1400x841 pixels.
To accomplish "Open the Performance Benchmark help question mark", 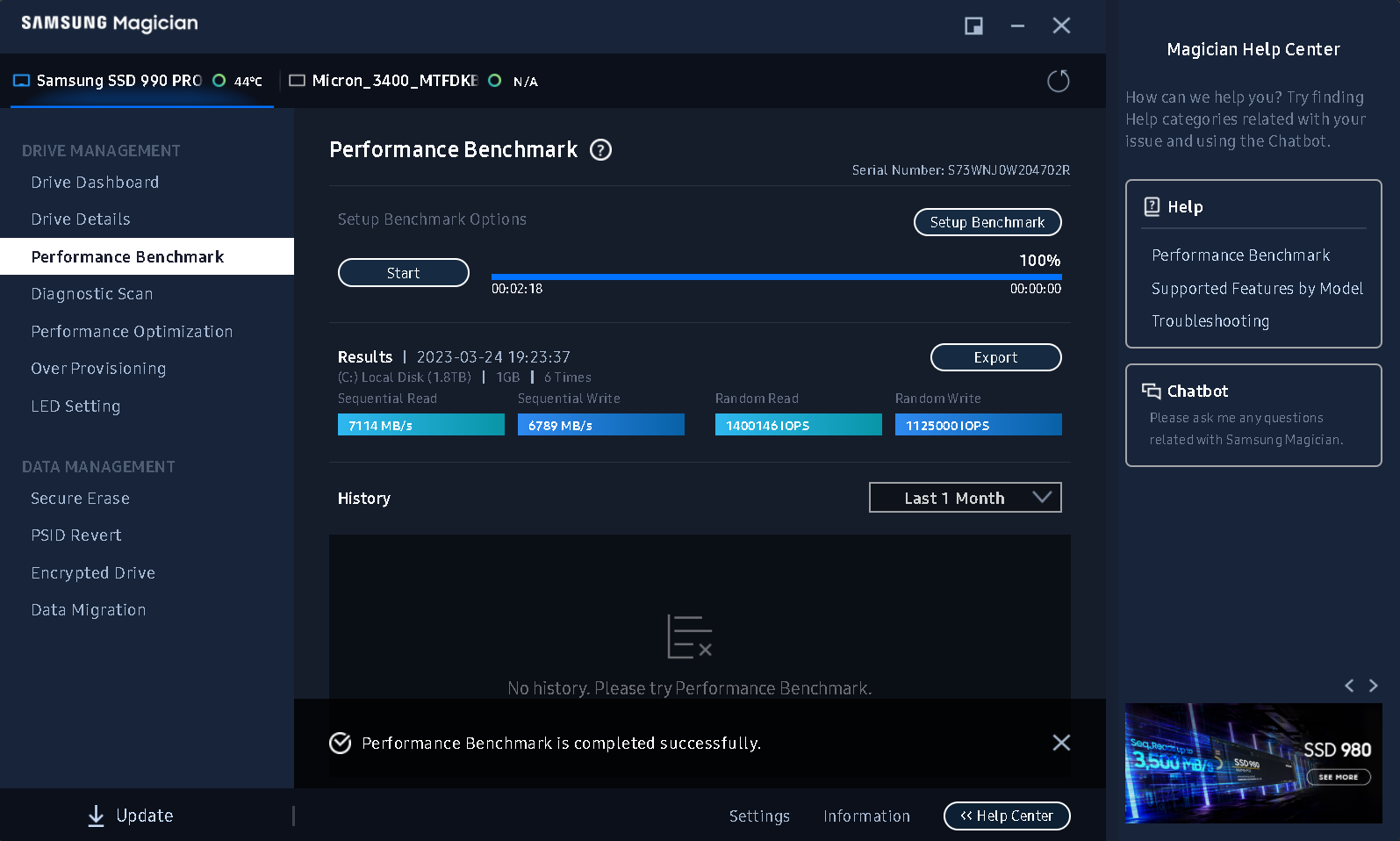I will coord(600,150).
